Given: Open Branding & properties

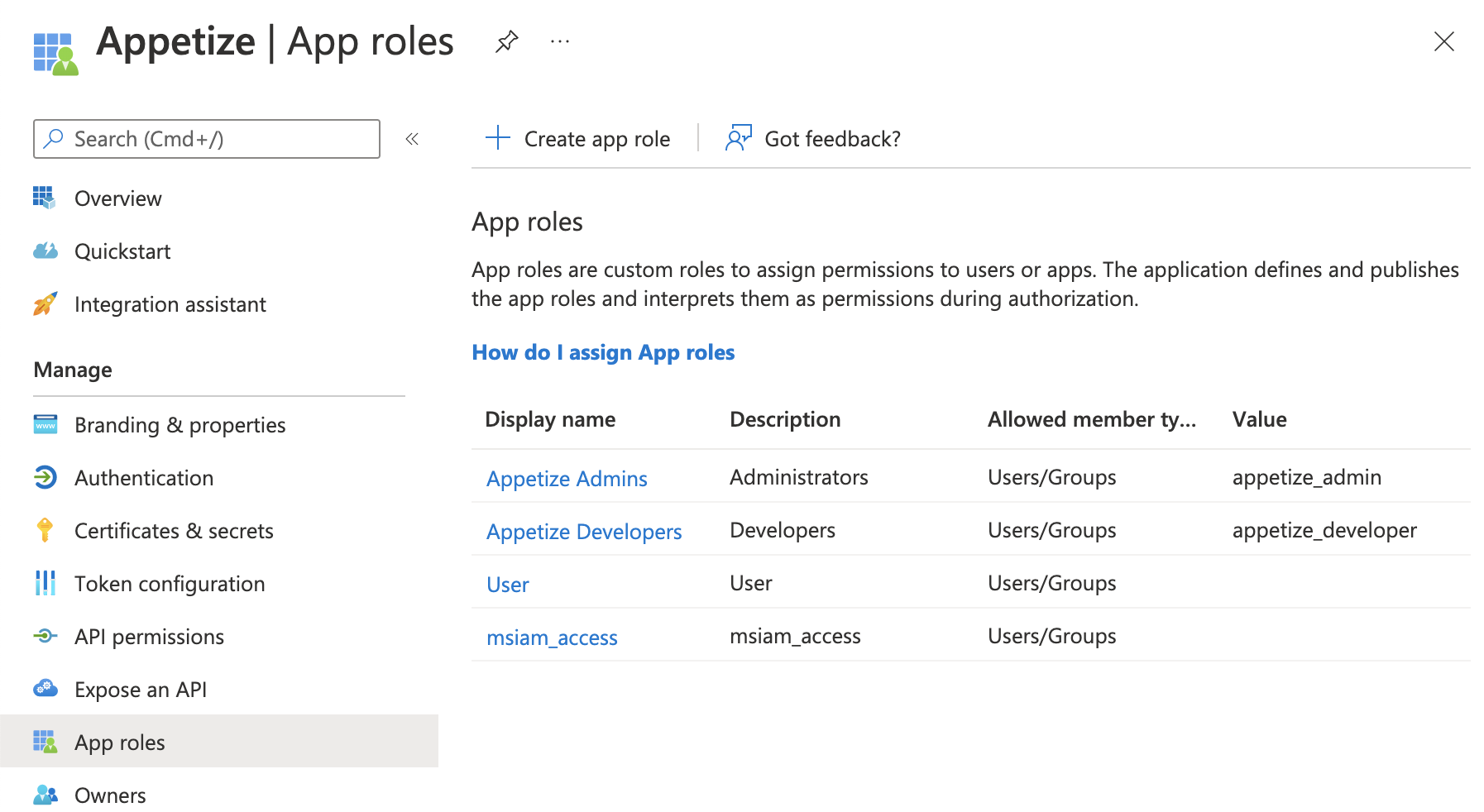Looking at the screenshot, I should point(180,425).
